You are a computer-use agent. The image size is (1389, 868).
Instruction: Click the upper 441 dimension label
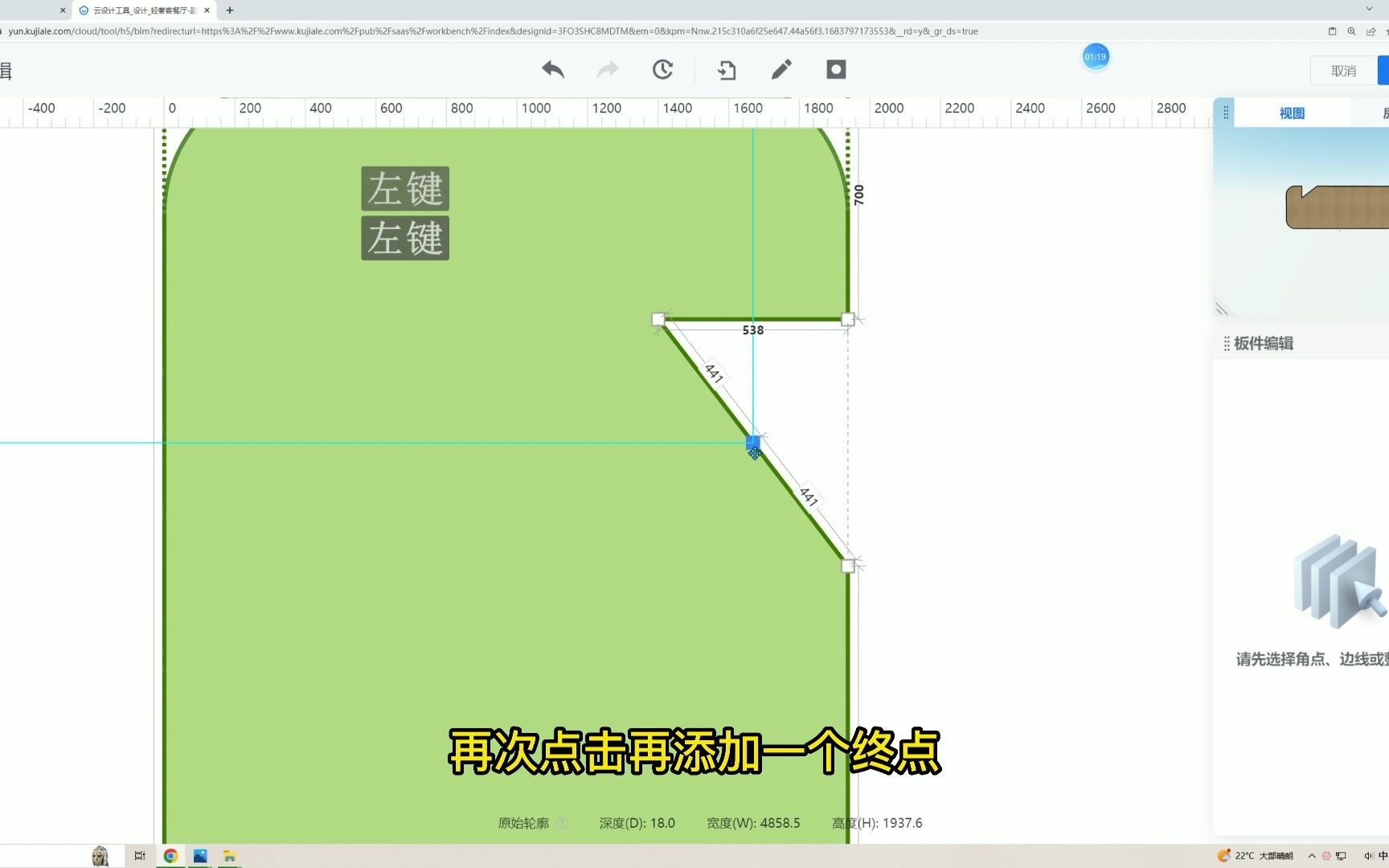(x=714, y=373)
